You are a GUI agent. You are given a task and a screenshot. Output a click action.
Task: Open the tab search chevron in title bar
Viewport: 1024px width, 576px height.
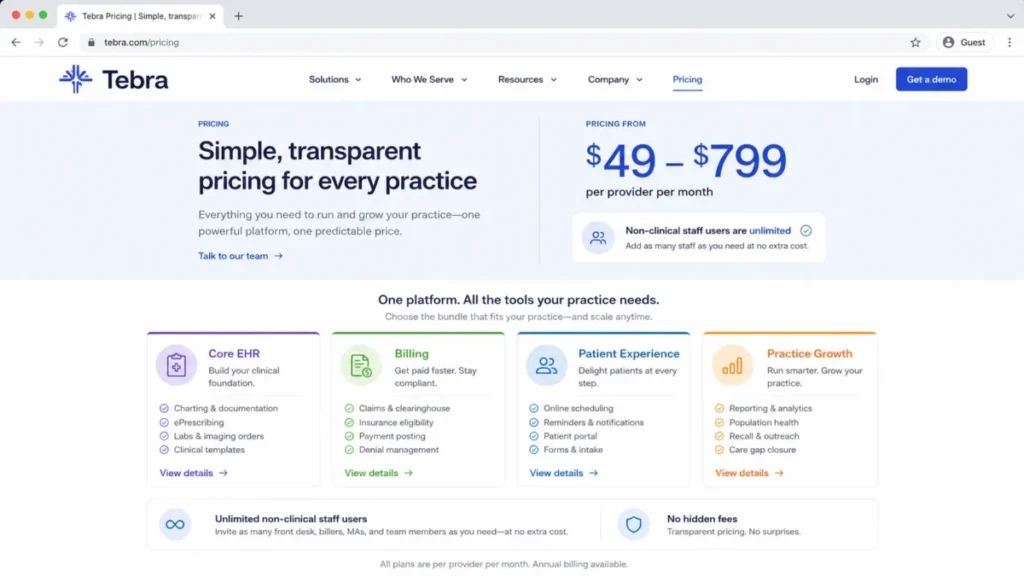(x=1010, y=16)
